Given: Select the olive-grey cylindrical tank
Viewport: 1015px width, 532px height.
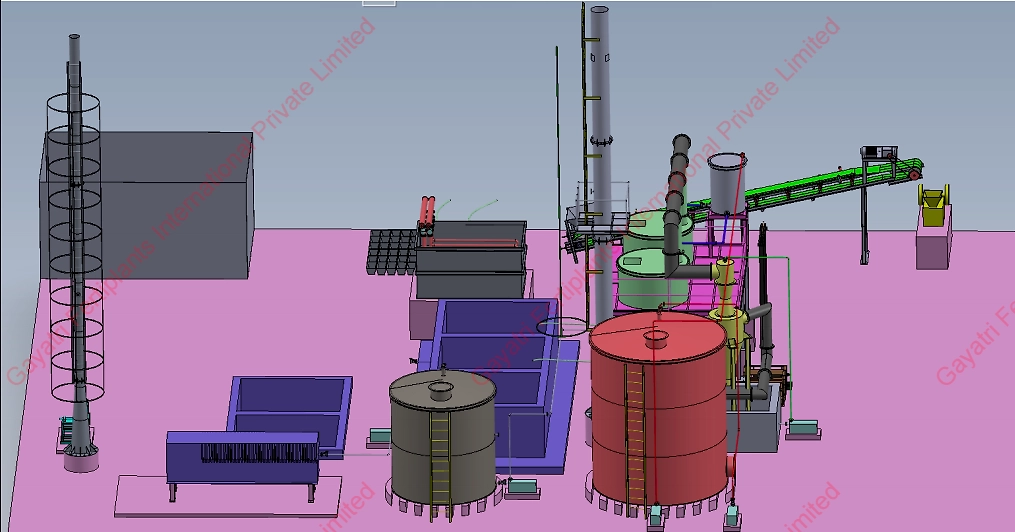Looking at the screenshot, I should pos(443,440).
